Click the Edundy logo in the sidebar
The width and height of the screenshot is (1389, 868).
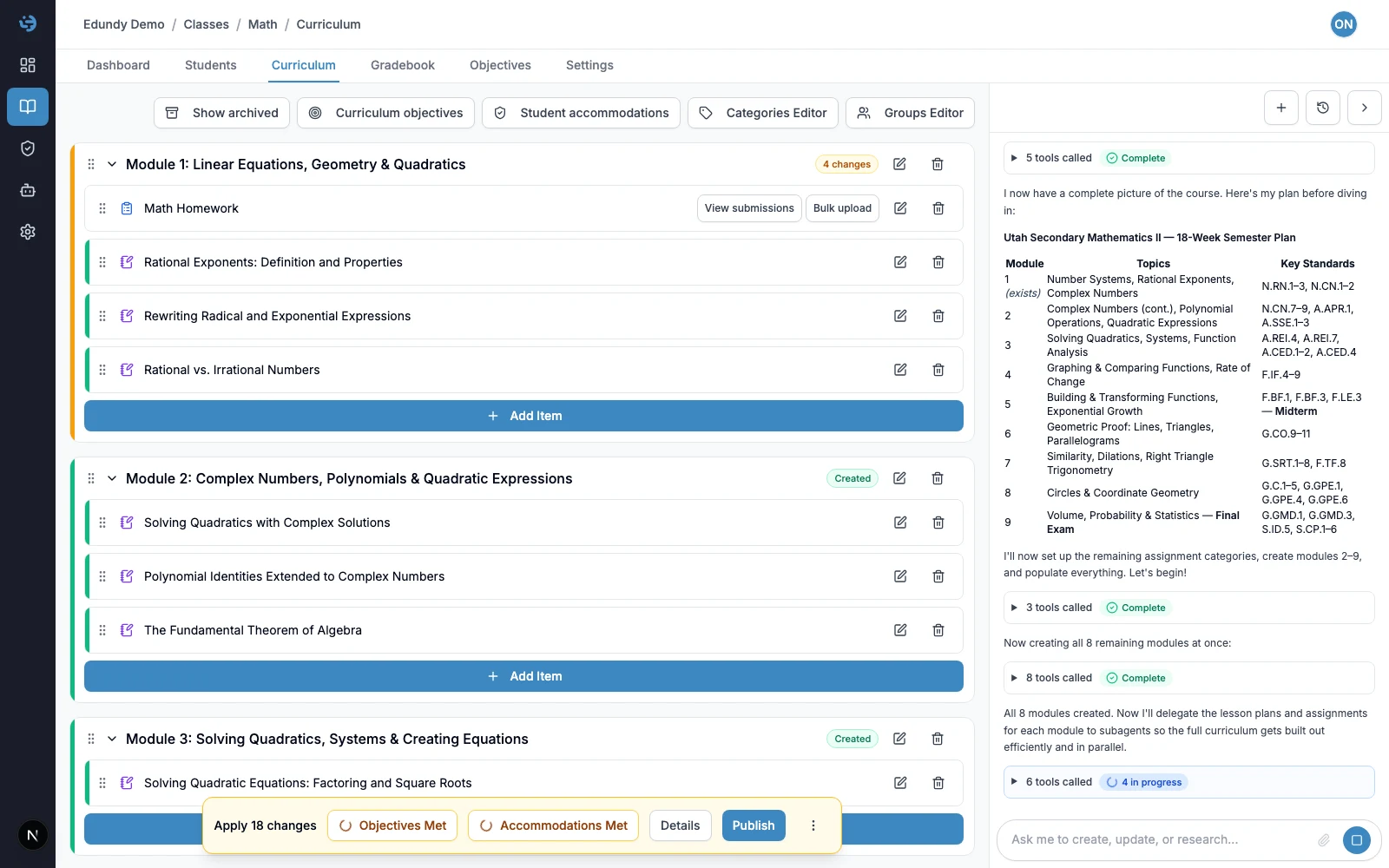click(28, 23)
